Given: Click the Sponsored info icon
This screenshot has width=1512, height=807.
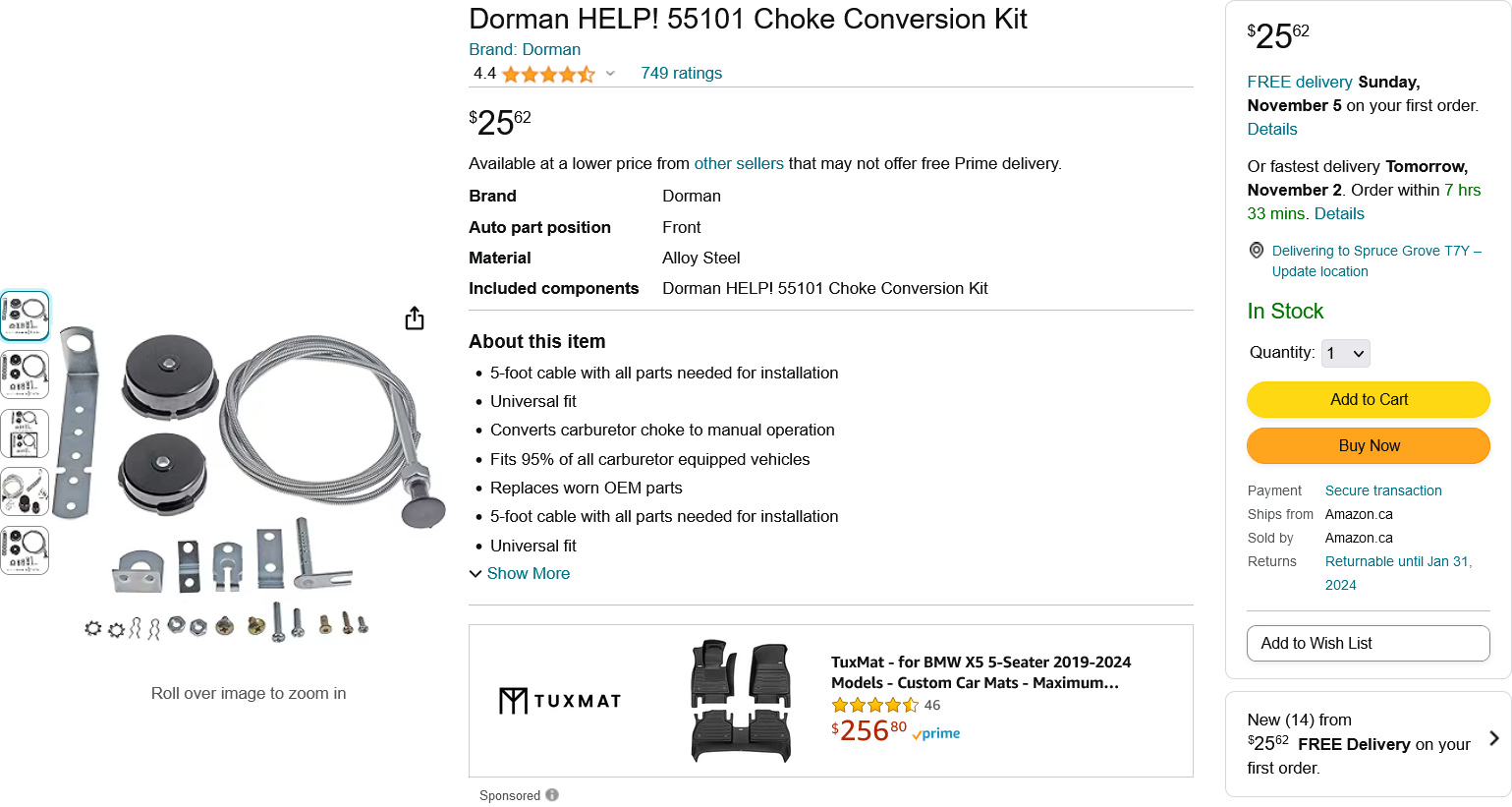Looking at the screenshot, I should point(552,795).
